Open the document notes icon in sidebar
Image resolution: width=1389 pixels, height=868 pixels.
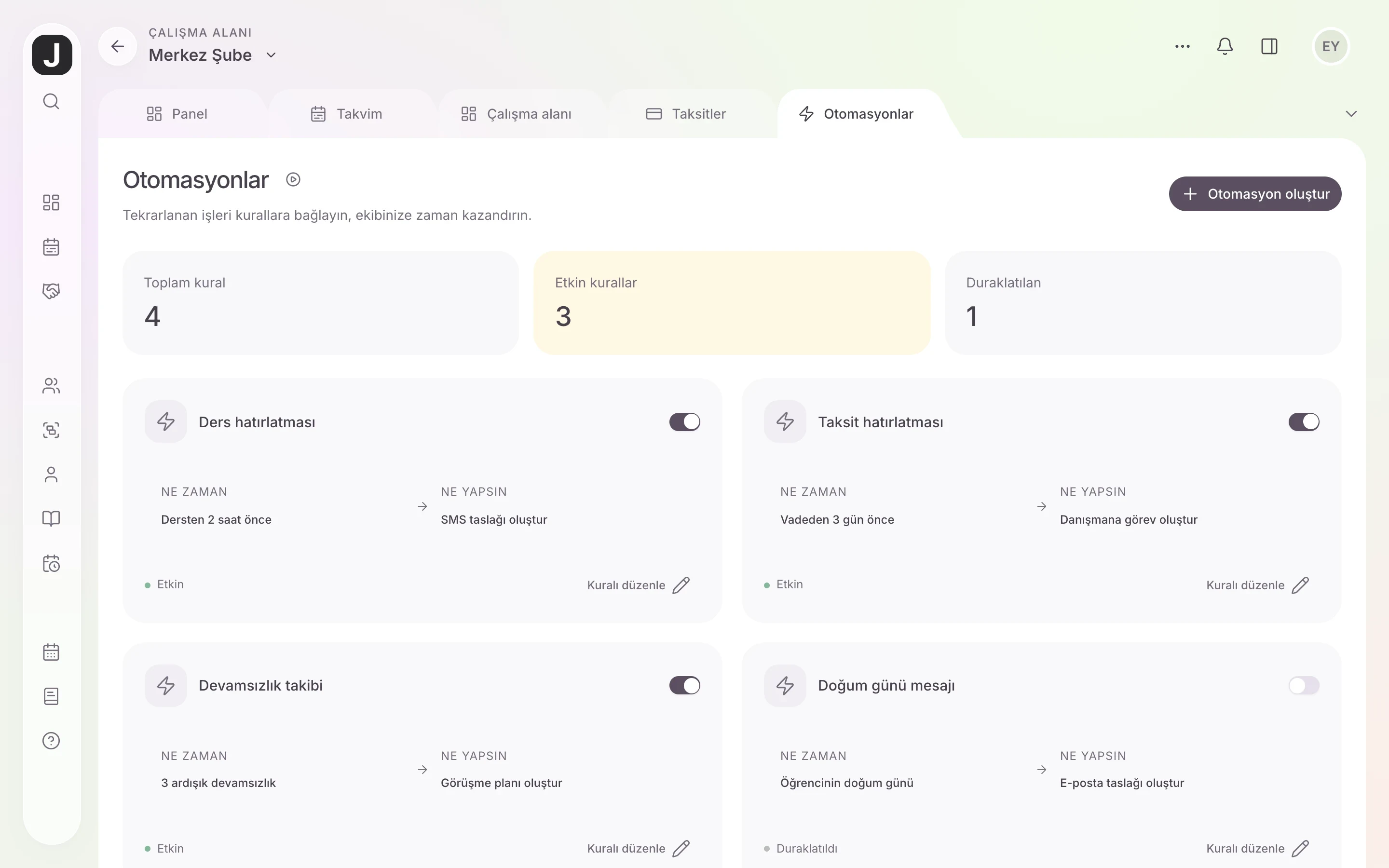[x=51, y=696]
